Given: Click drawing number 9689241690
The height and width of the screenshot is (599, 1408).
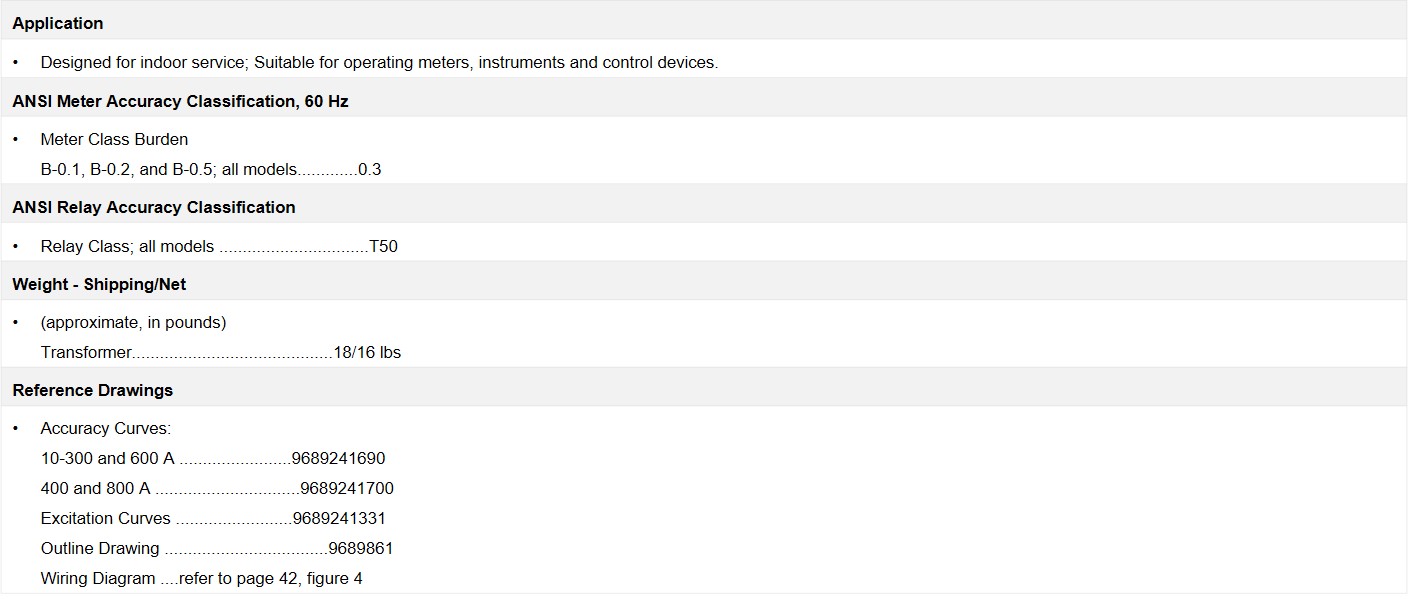Looking at the screenshot, I should [x=338, y=459].
